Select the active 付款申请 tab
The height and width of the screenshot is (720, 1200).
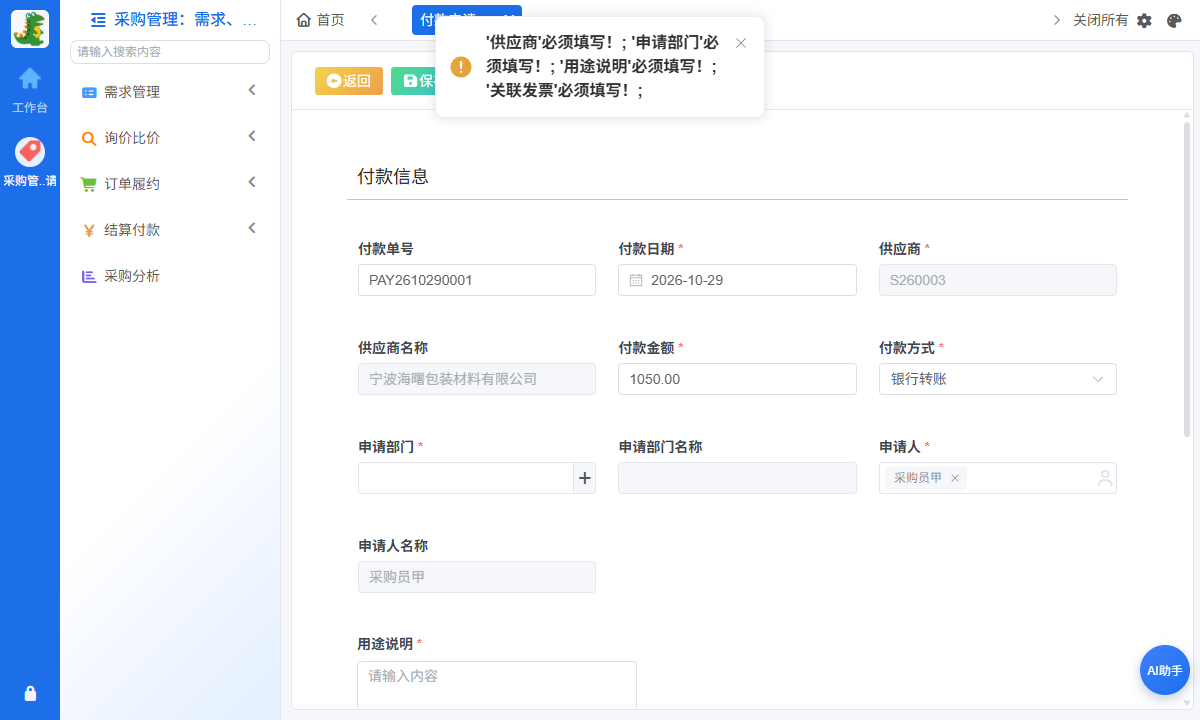467,20
